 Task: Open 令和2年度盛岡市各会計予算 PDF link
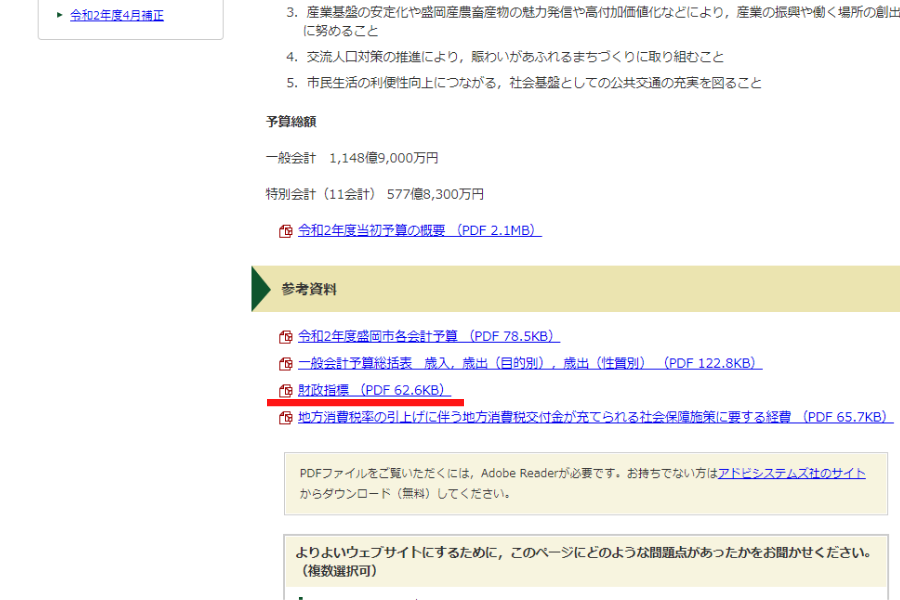(x=428, y=337)
